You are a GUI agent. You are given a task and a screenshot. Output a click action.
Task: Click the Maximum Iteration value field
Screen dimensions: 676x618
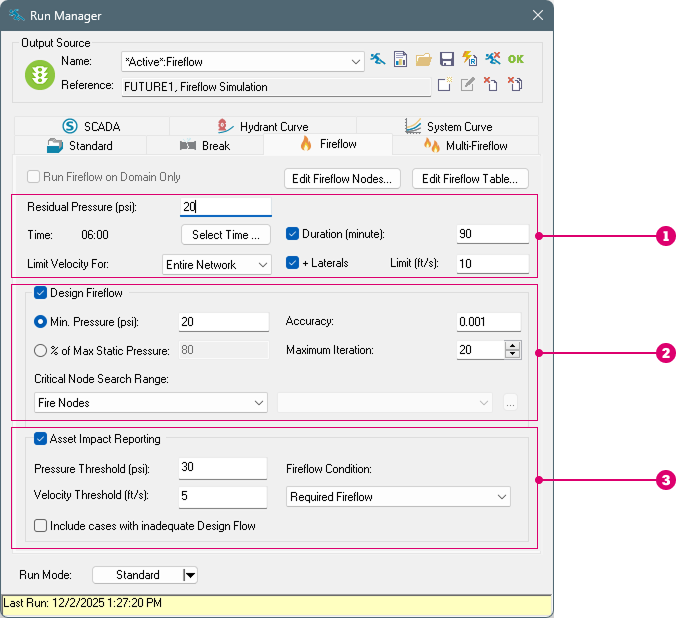pyautogui.click(x=481, y=350)
